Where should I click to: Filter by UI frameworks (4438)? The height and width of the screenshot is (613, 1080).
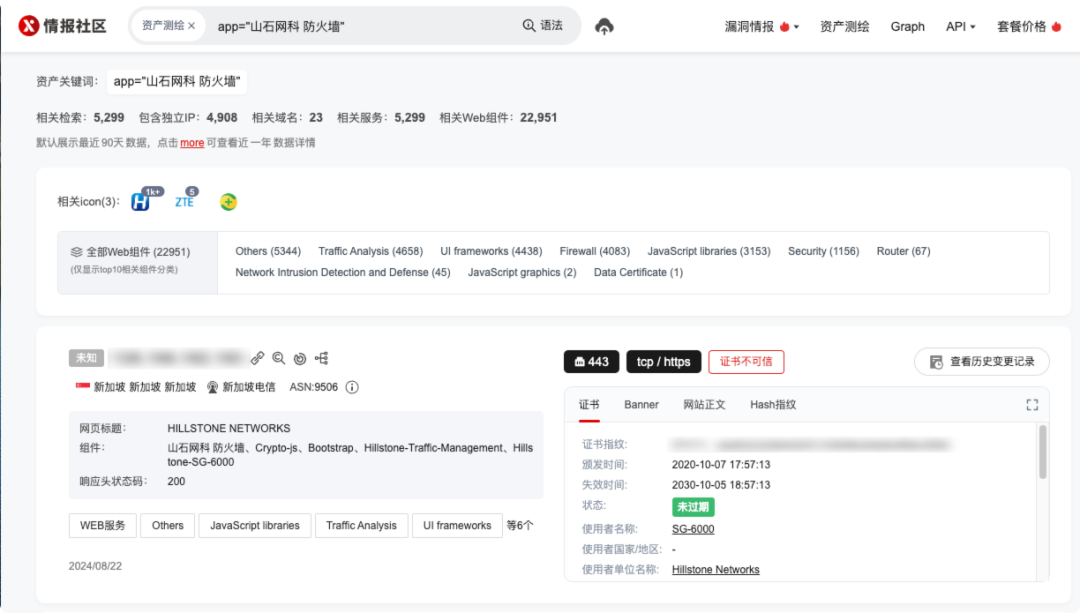(x=491, y=251)
